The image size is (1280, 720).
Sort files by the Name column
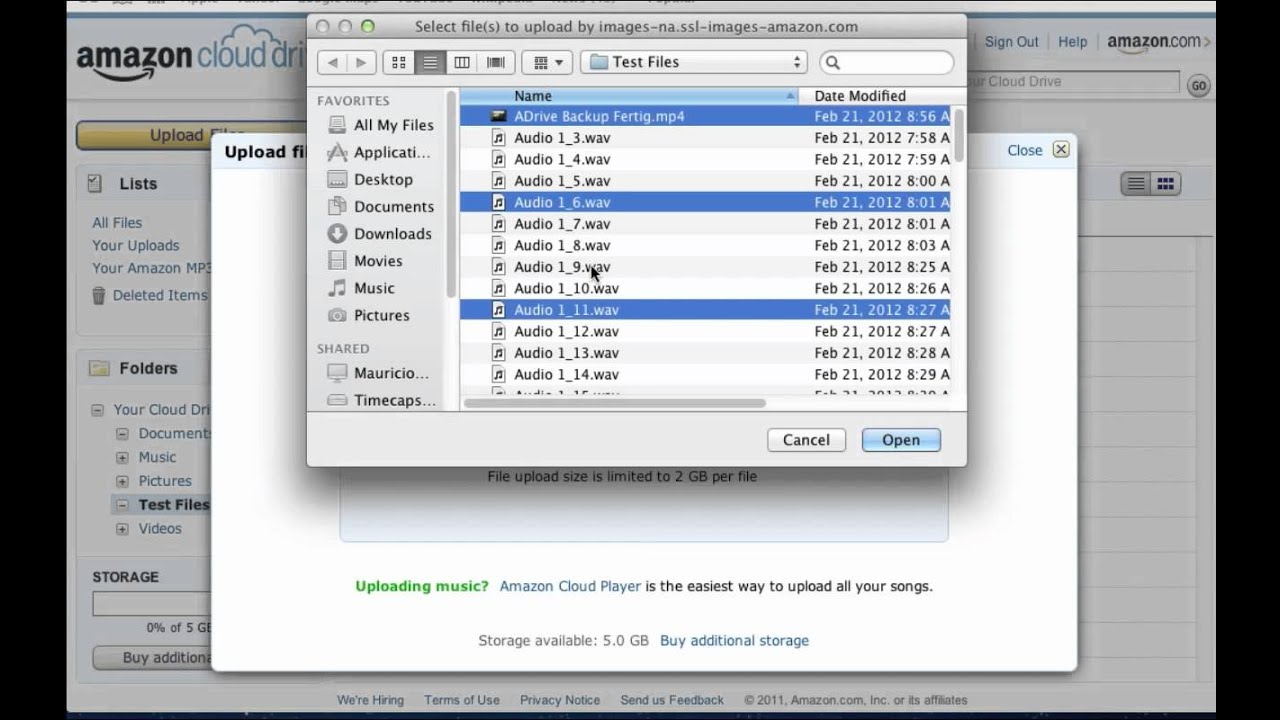pyautogui.click(x=629, y=96)
